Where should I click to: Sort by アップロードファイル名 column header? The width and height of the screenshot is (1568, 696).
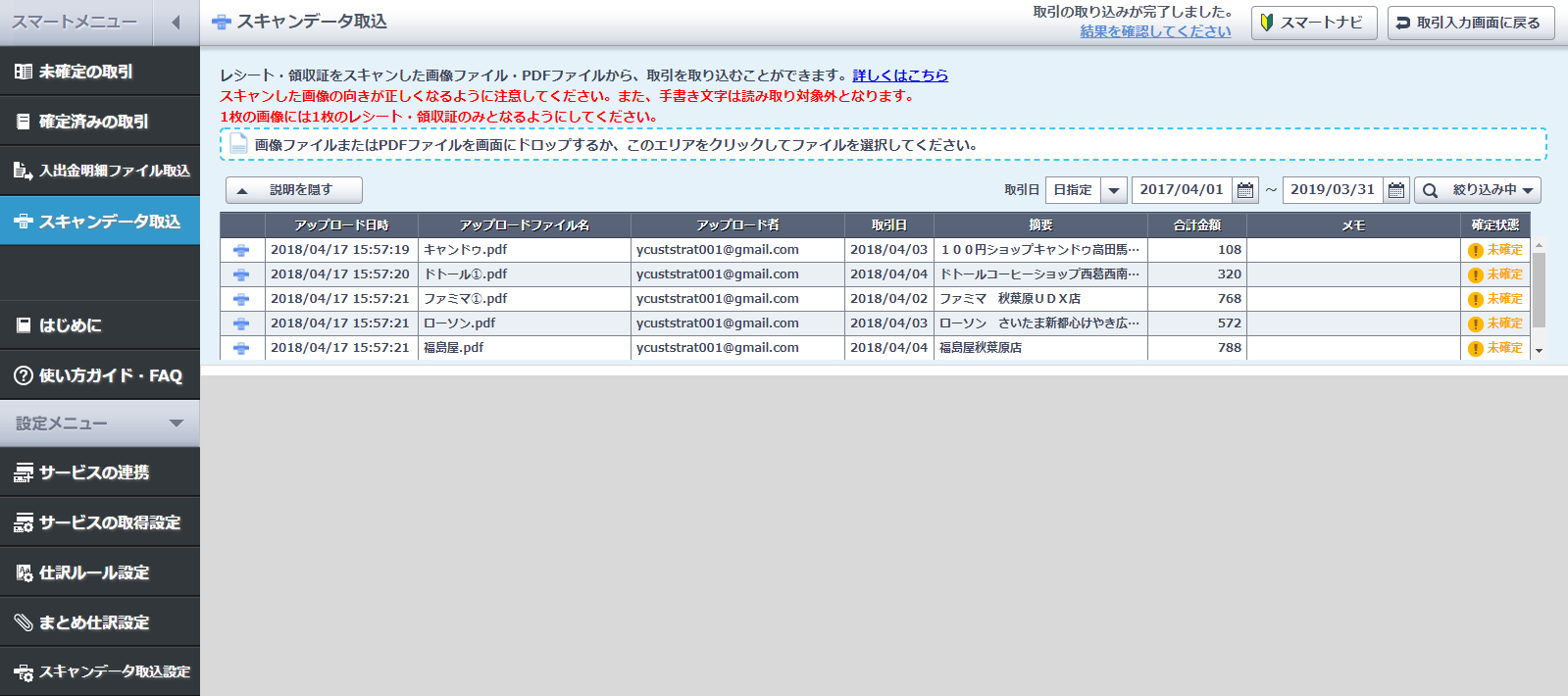pyautogui.click(x=525, y=225)
